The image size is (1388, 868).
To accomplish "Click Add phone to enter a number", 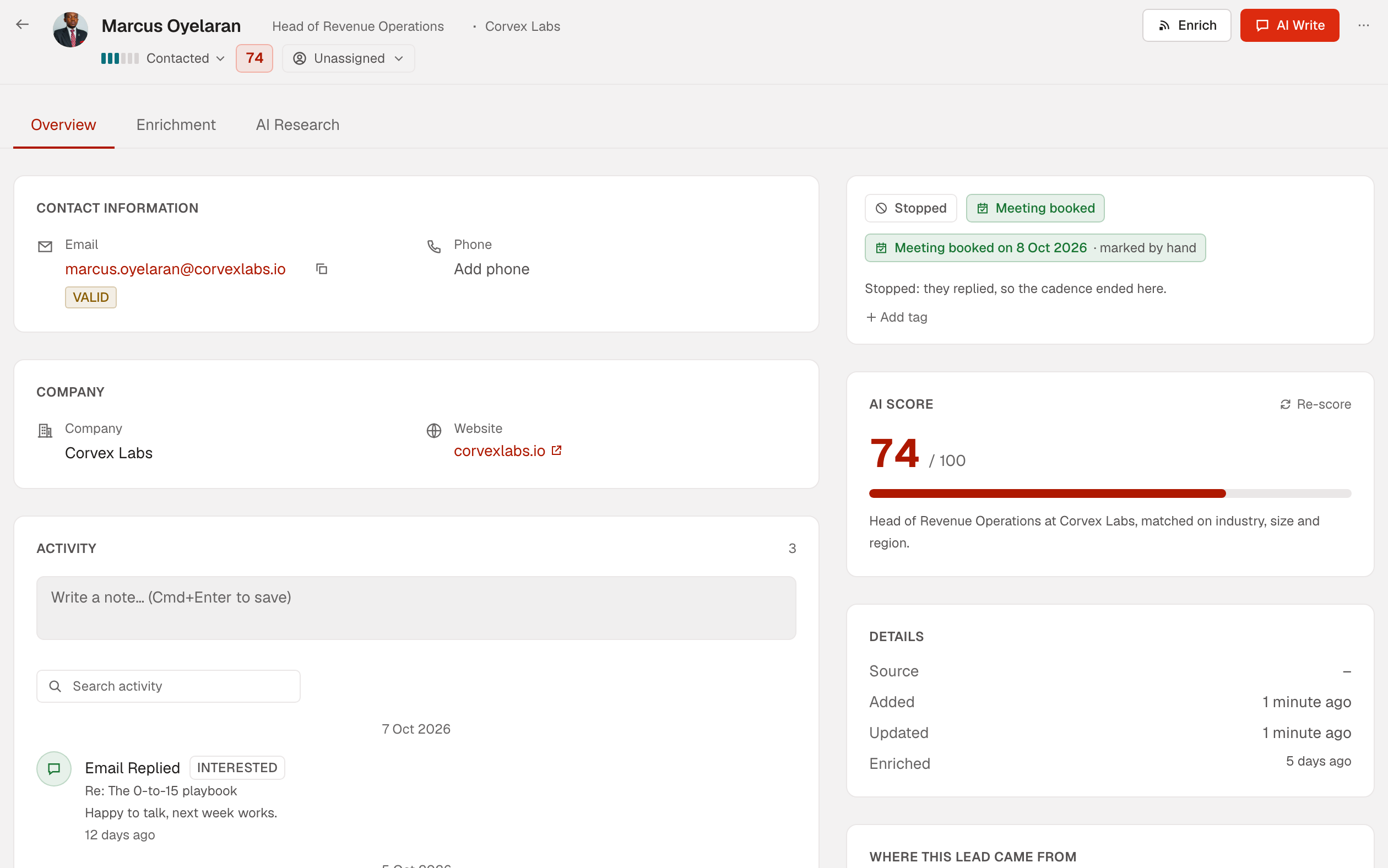I will (x=491, y=269).
